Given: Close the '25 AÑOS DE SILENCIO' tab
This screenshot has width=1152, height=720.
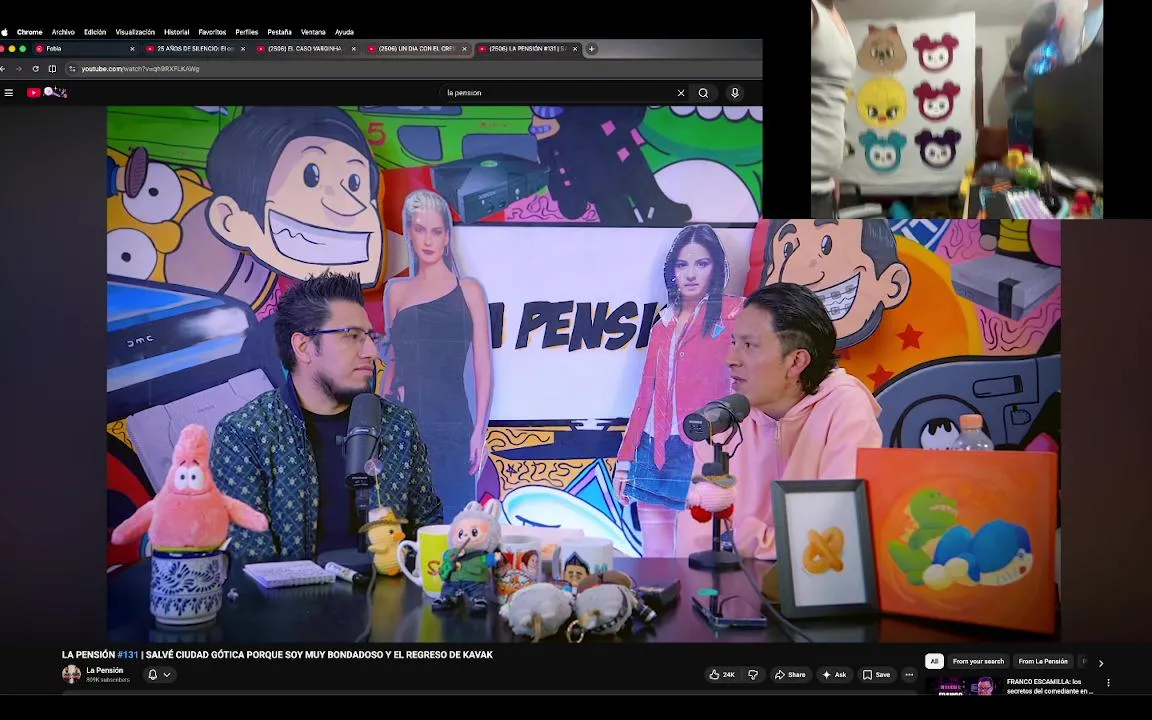Looking at the screenshot, I should (x=243, y=48).
